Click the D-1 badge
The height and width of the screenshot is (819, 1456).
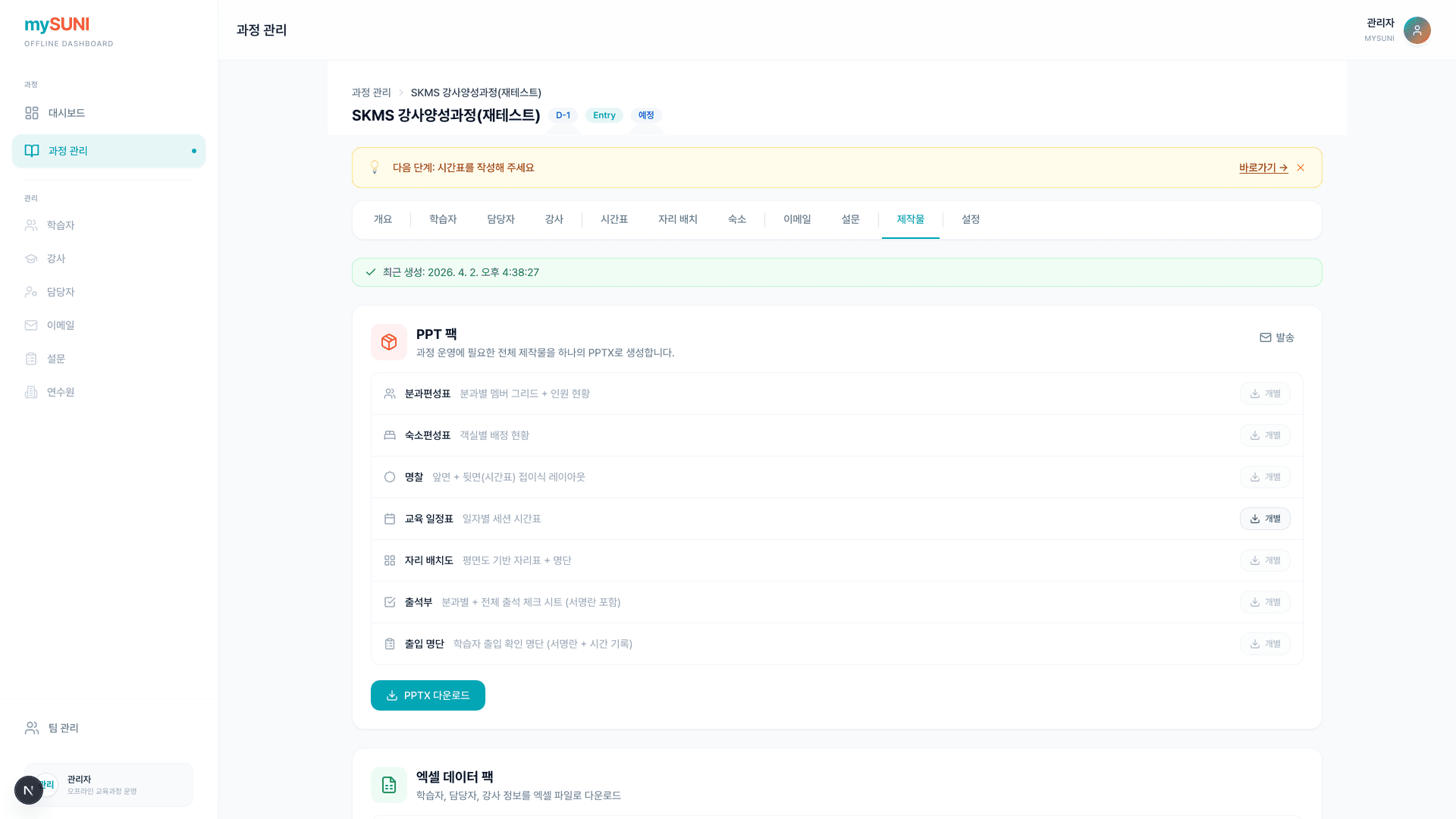(563, 115)
